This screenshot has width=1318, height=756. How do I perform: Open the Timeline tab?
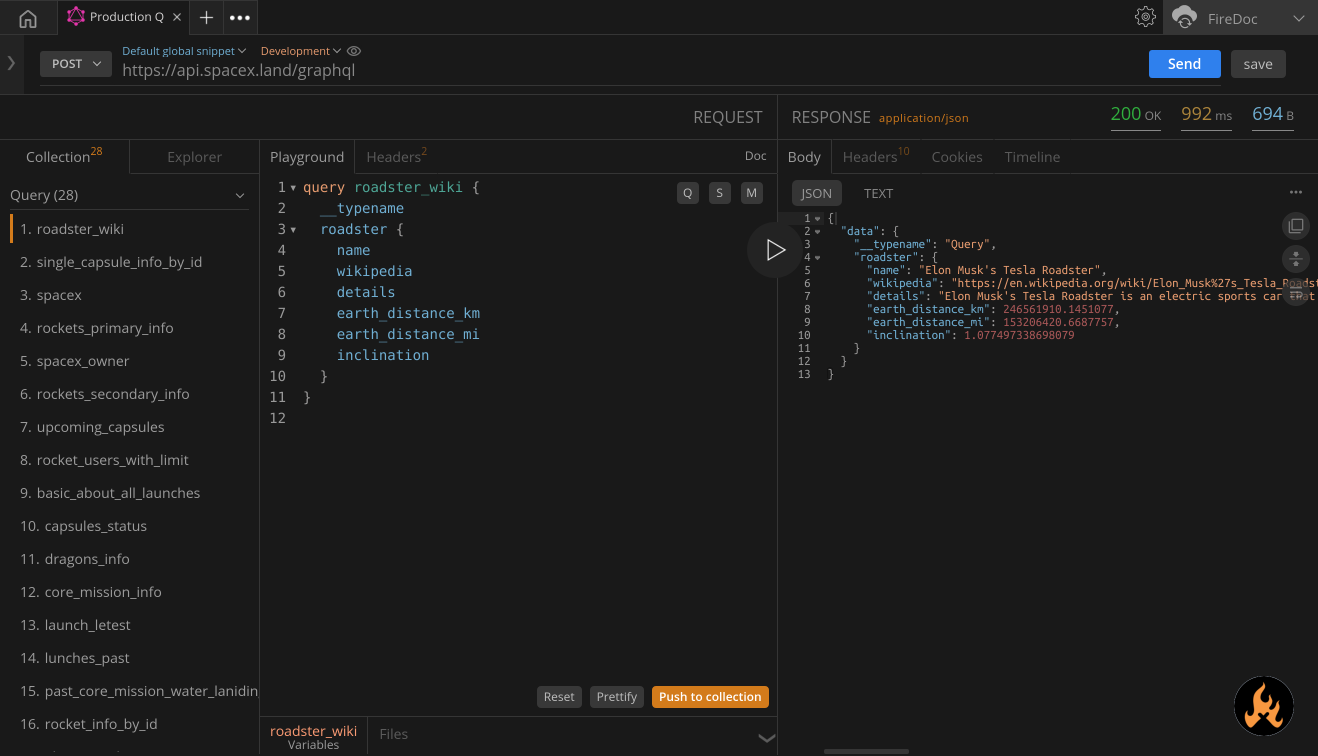point(1032,156)
